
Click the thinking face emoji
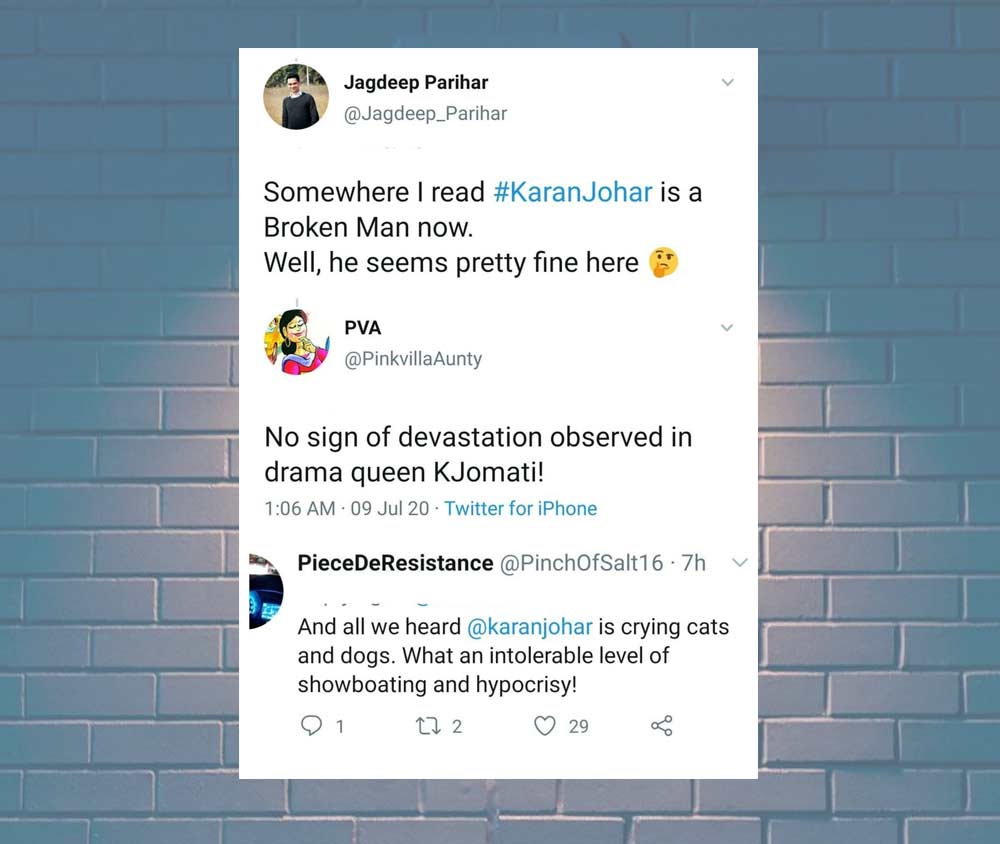pyautogui.click(x=663, y=263)
